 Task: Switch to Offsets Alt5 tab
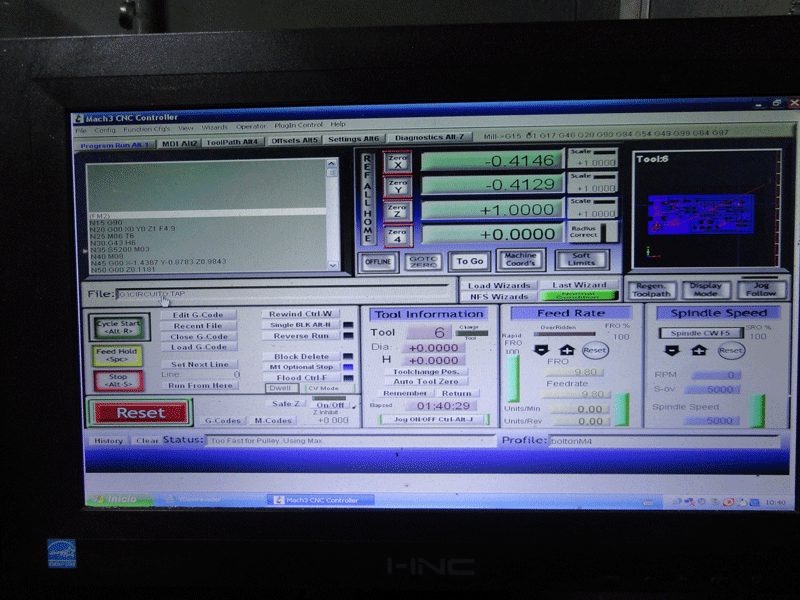click(x=294, y=140)
